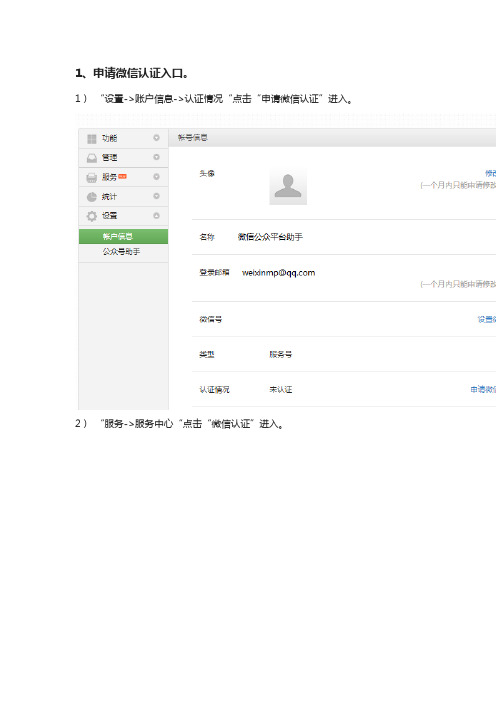Collapse the 设置 section arrow

[156, 216]
